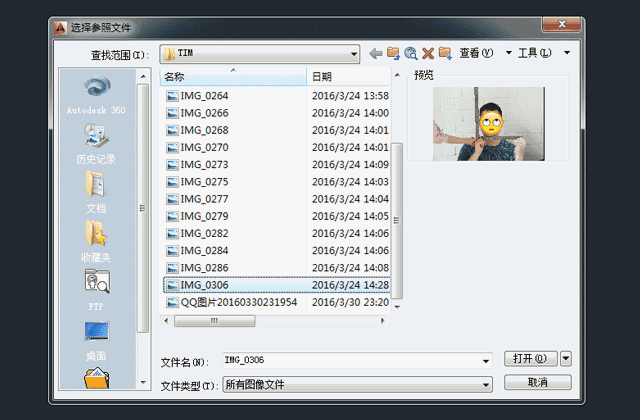This screenshot has height=420, width=640.
Task: Click the 打开(O) open button
Action: (530, 359)
